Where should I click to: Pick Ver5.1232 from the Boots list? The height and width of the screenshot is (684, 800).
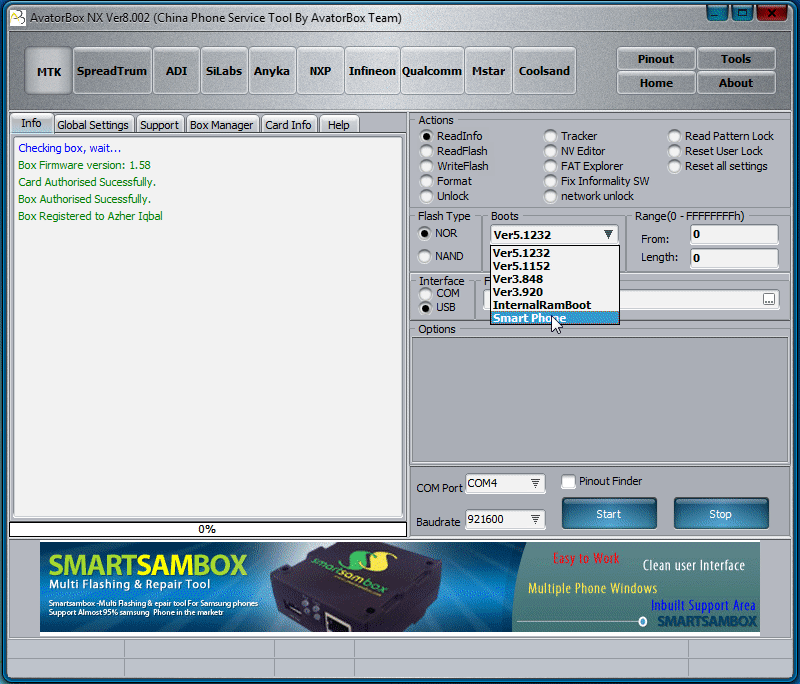pyautogui.click(x=555, y=253)
